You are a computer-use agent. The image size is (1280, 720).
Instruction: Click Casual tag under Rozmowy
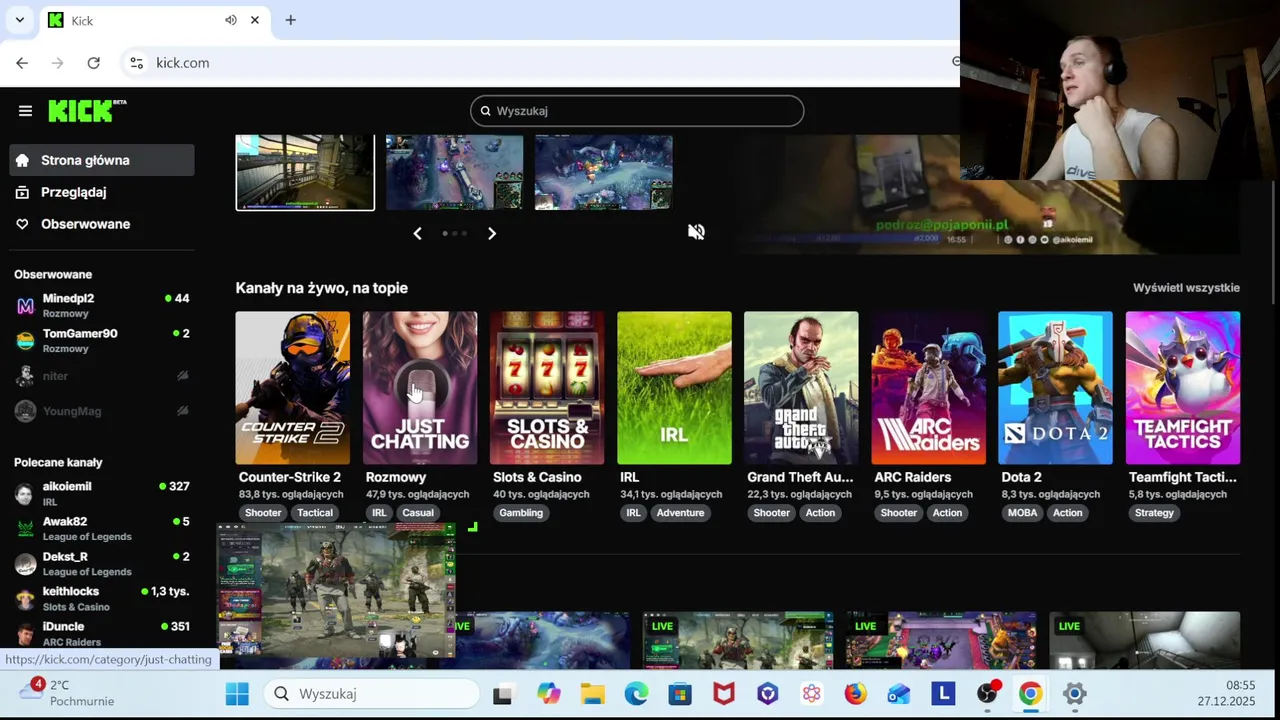tap(418, 513)
